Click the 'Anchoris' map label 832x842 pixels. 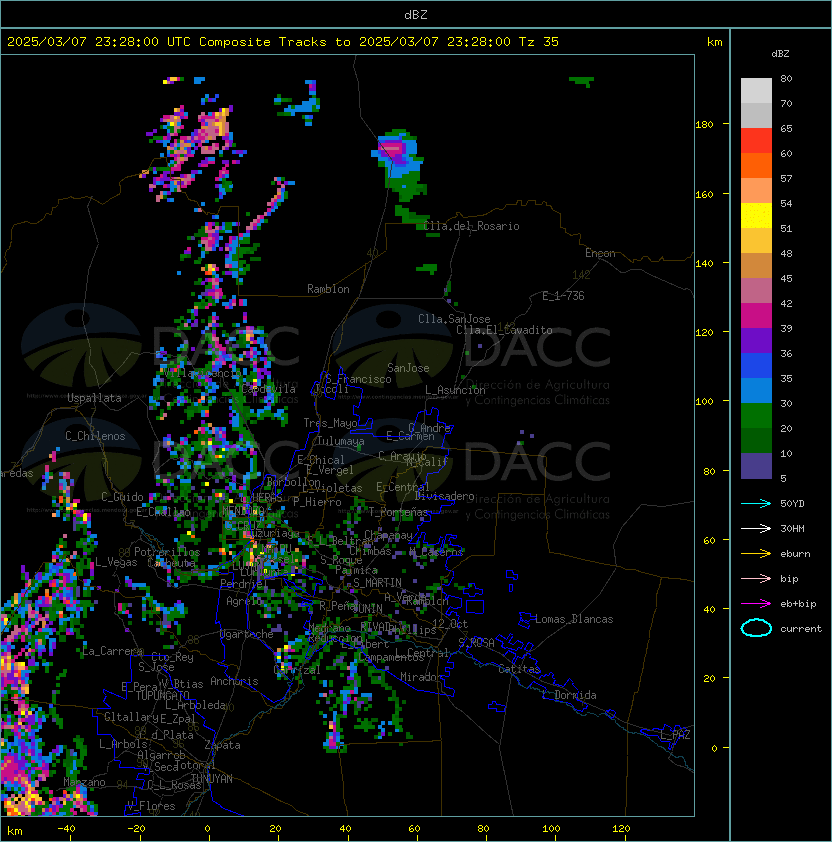[x=234, y=681]
